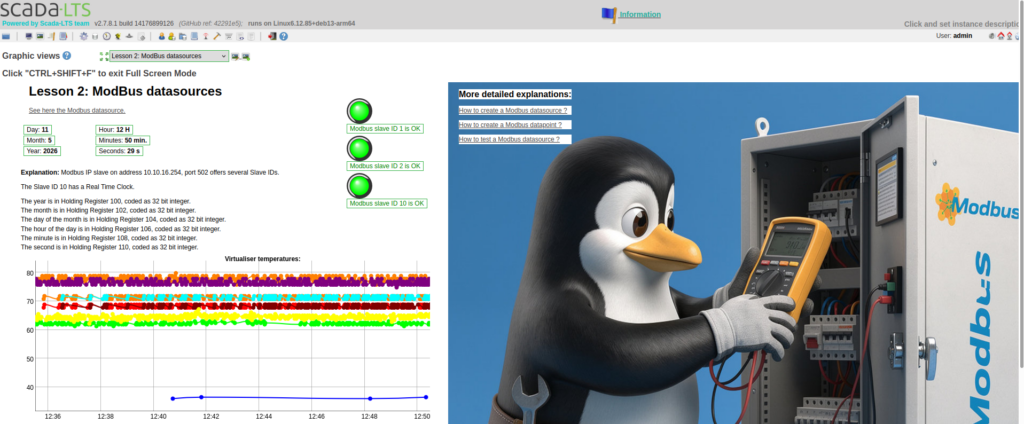Click 'Modbus slave ID 10 is OK' label

[x=387, y=203]
